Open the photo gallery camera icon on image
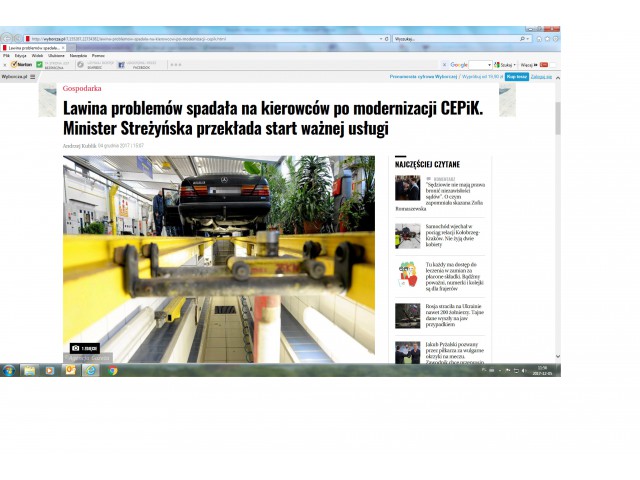This screenshot has width=640, height=480. [75, 348]
